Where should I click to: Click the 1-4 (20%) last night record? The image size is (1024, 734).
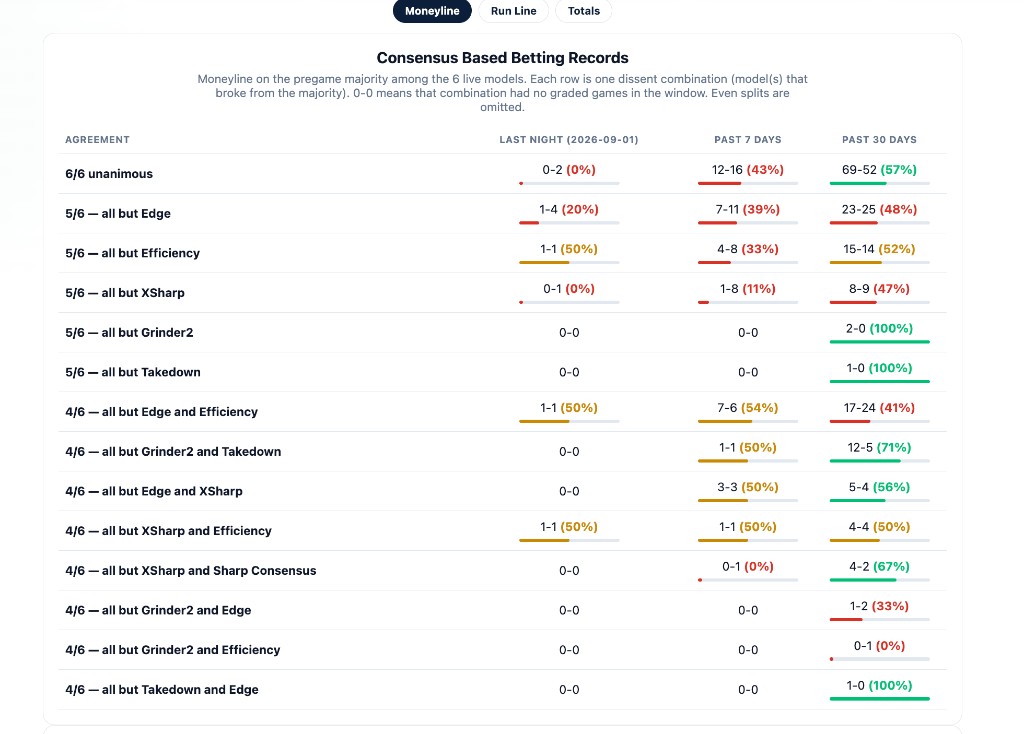point(569,210)
